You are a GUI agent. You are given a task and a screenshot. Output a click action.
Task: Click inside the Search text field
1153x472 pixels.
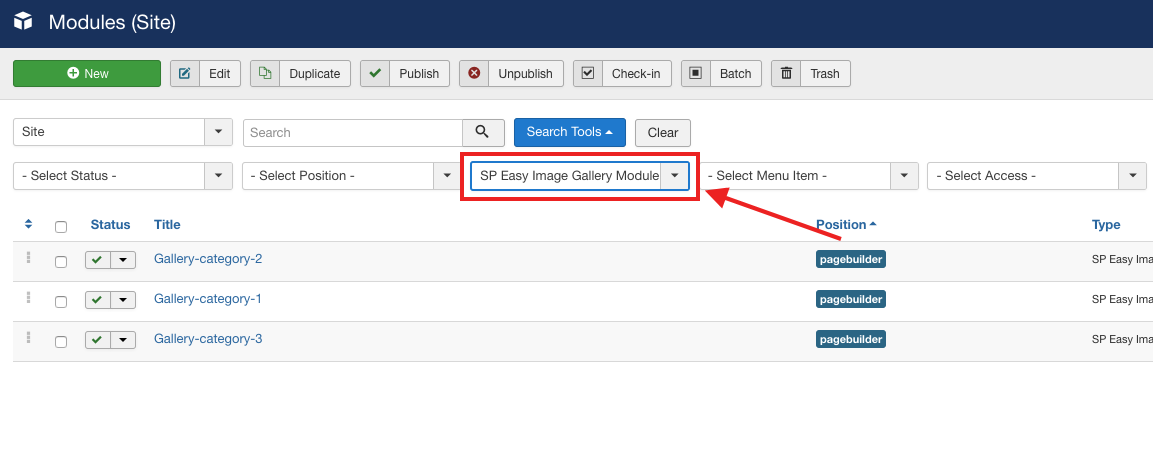352,132
